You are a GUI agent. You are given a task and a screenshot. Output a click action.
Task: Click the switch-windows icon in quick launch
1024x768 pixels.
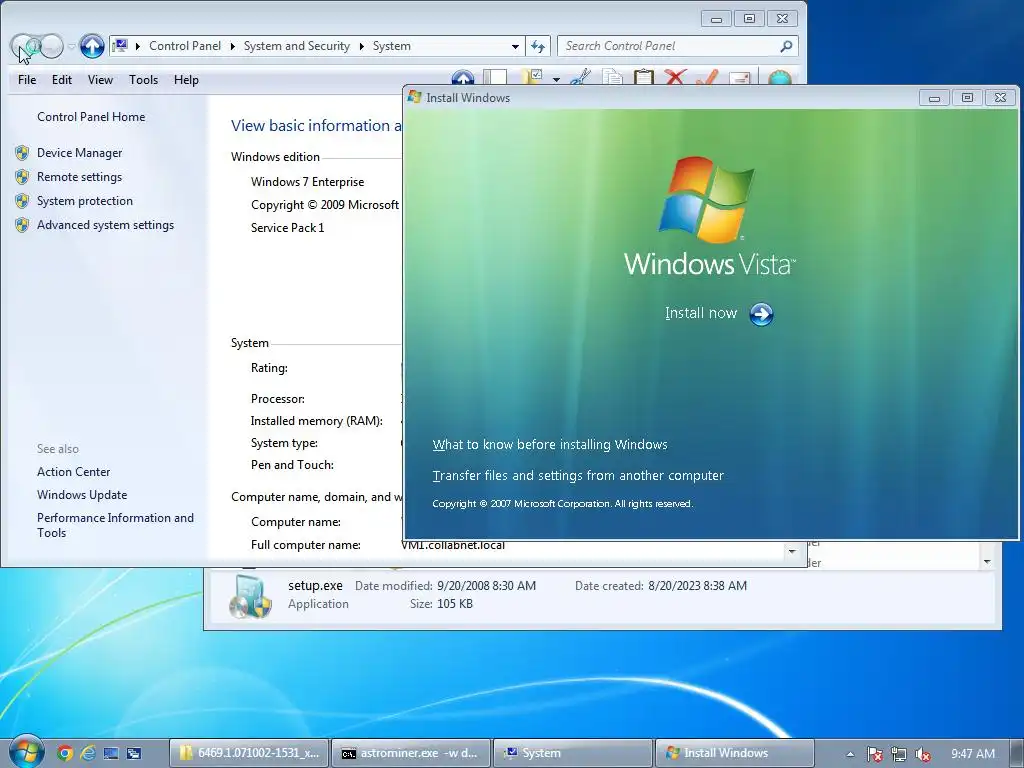coord(134,753)
